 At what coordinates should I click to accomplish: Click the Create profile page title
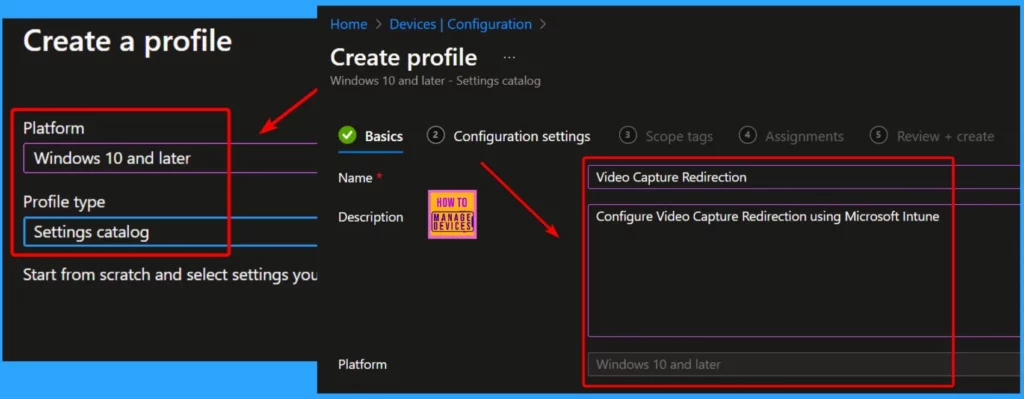point(404,57)
